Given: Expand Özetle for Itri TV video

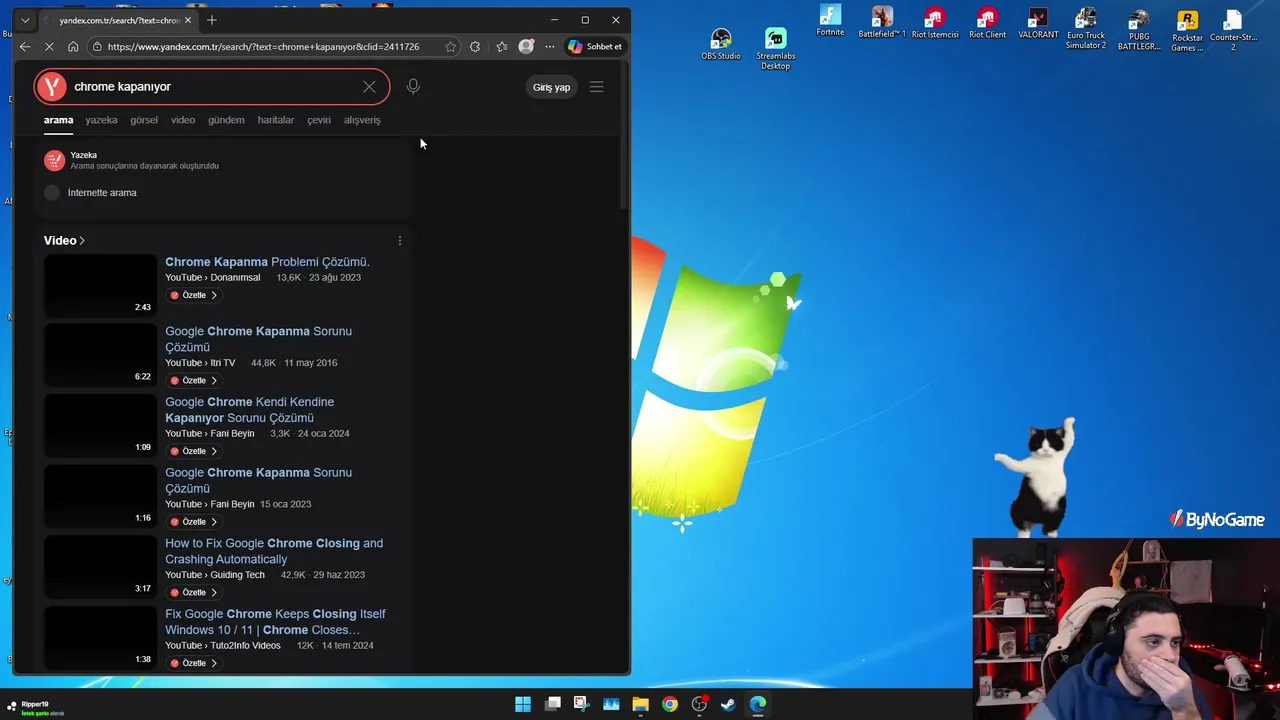Looking at the screenshot, I should click(194, 380).
